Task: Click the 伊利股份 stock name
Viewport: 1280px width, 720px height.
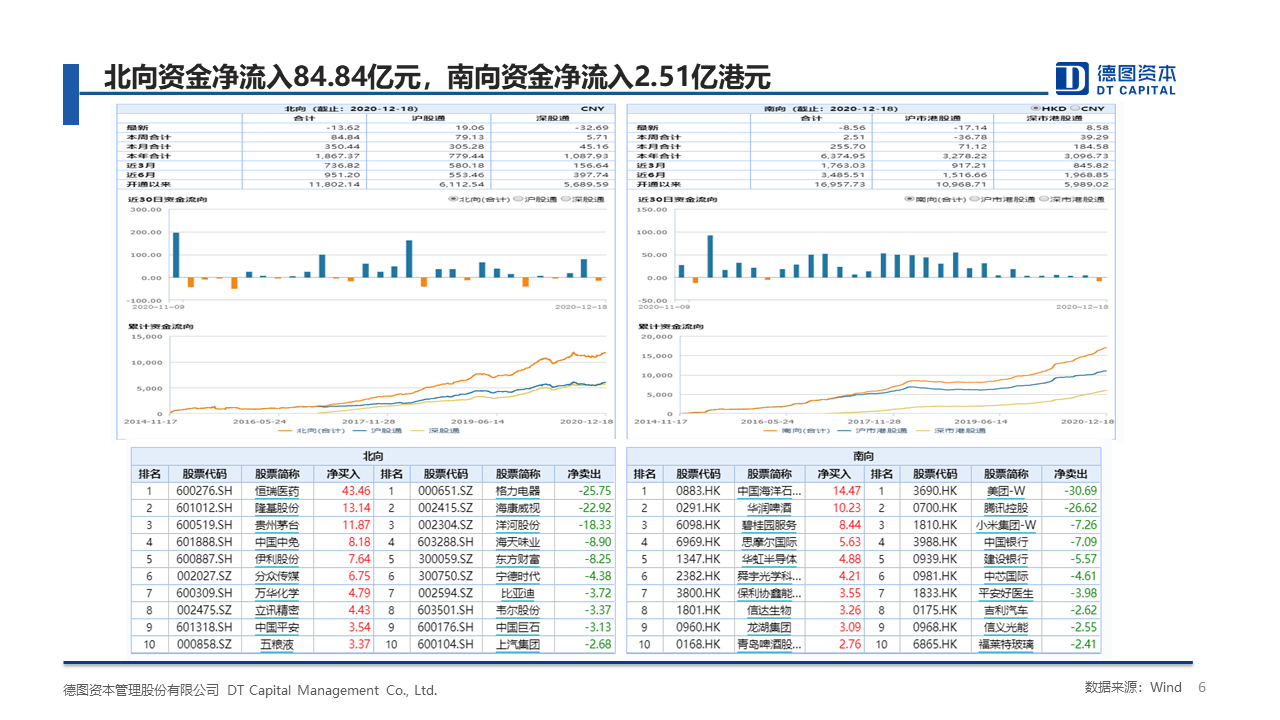Action: 277,559
